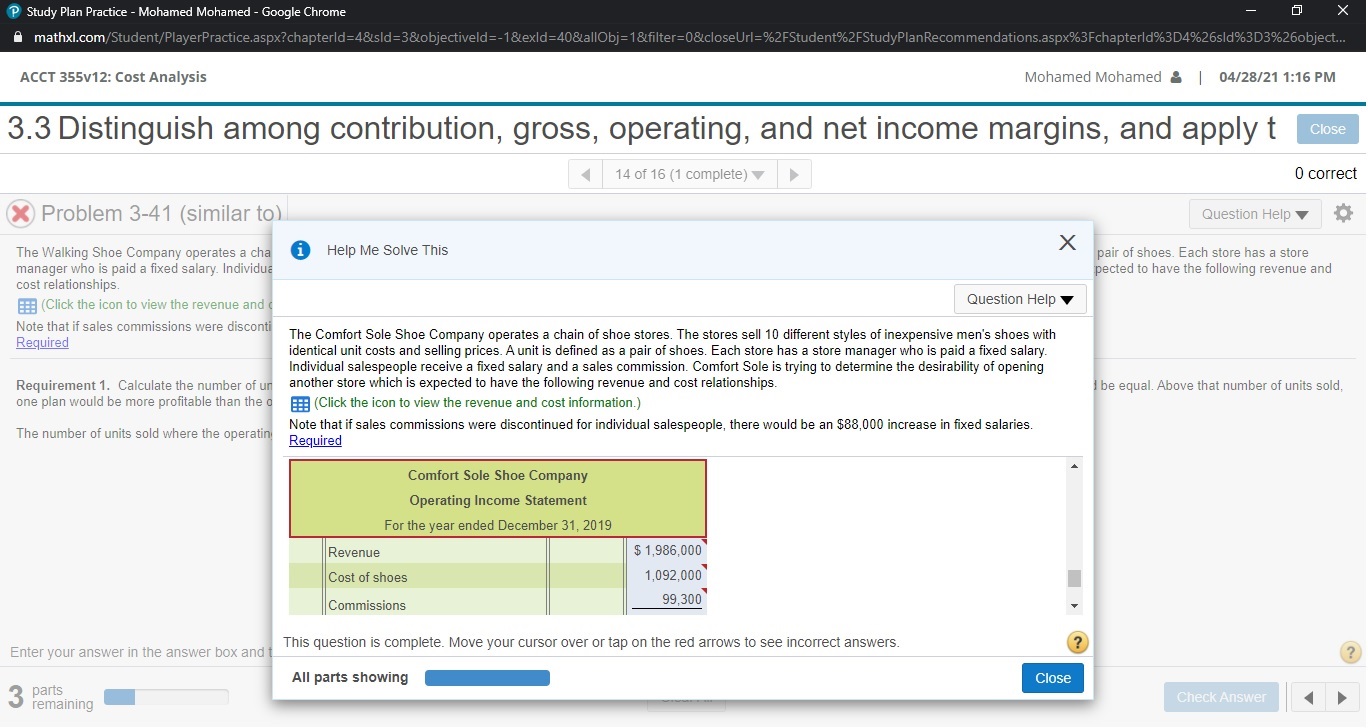Click the blue Close button in the dialog
The width and height of the screenshot is (1368, 728).
(x=1052, y=678)
